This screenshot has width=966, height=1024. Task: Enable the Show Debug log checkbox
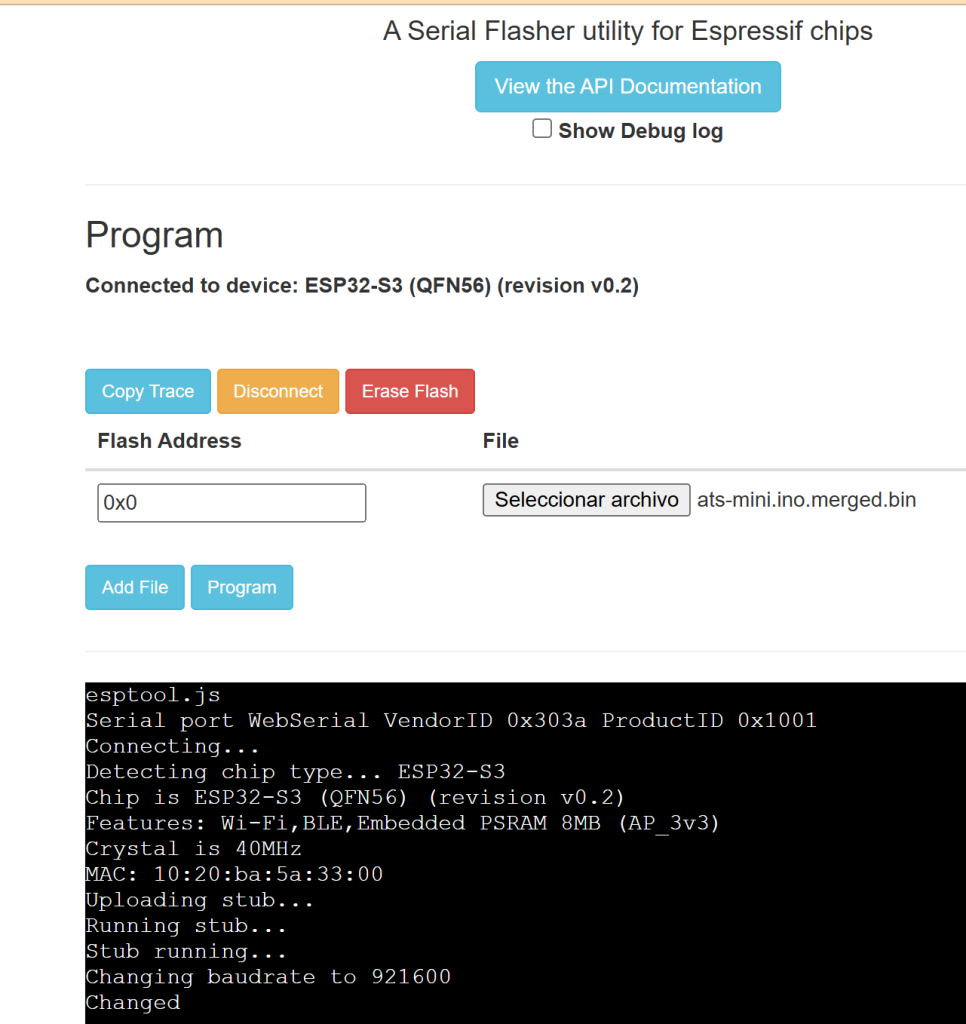(542, 129)
